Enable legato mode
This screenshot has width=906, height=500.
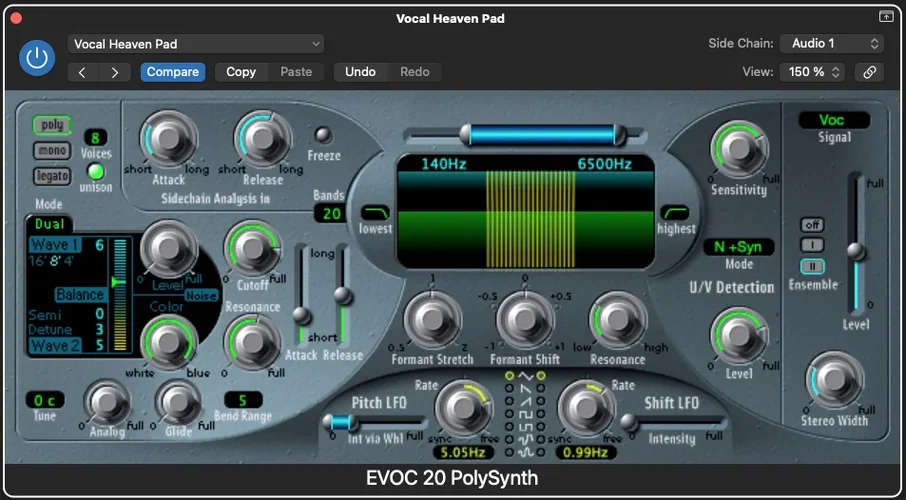pos(53,176)
